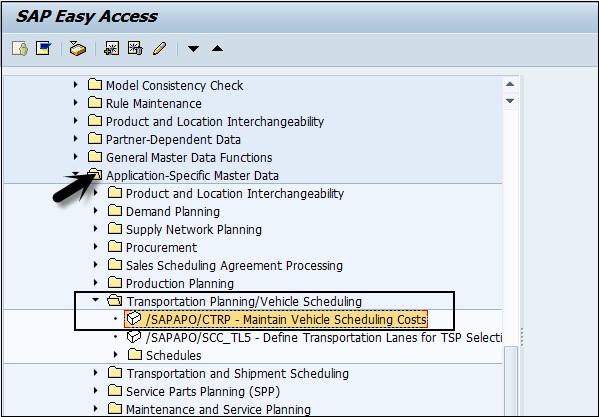
Task: Expand the Demand Planning node
Action: 96,210
